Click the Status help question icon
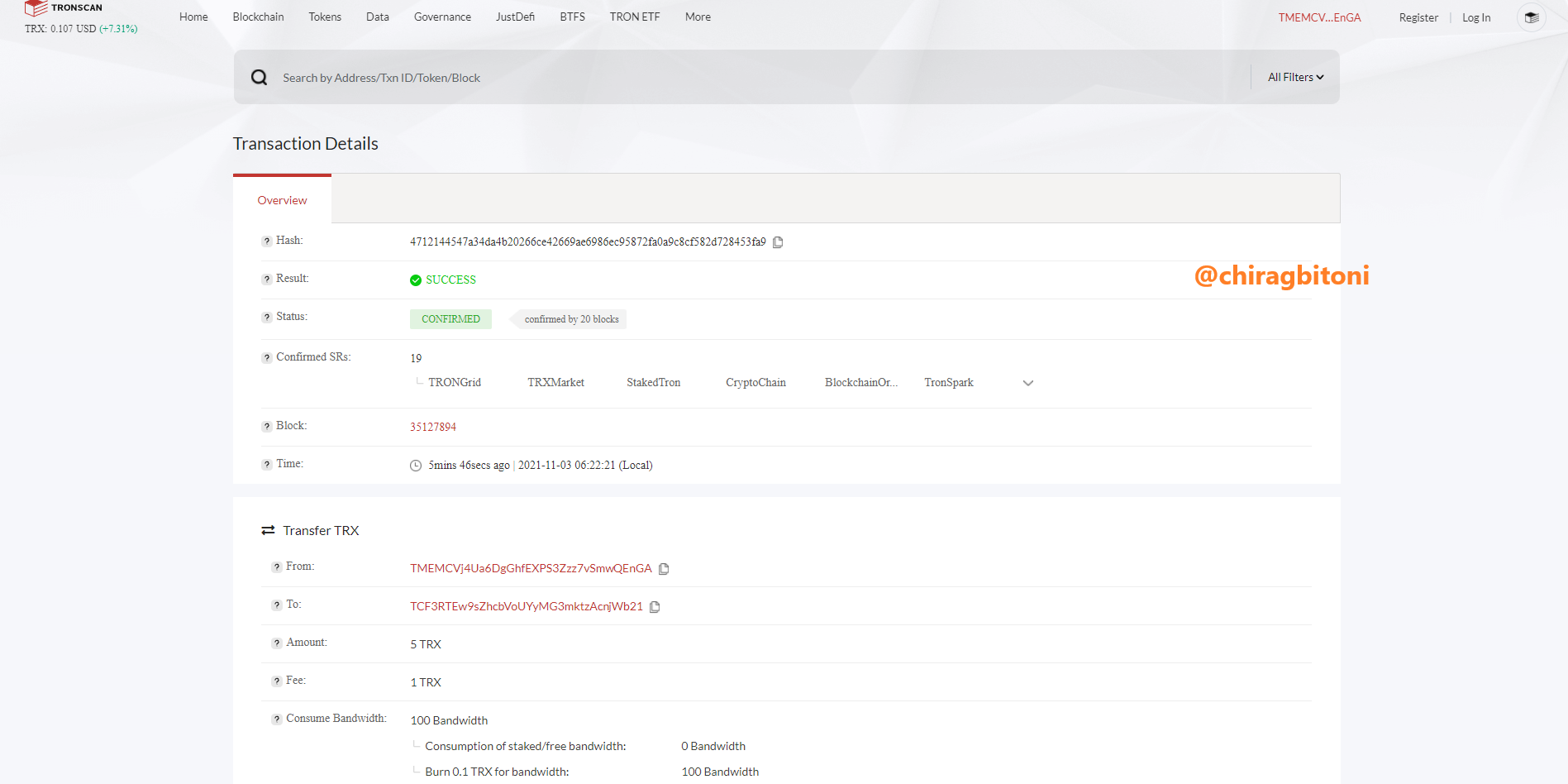The height and width of the screenshot is (784, 1568). pyautogui.click(x=266, y=318)
